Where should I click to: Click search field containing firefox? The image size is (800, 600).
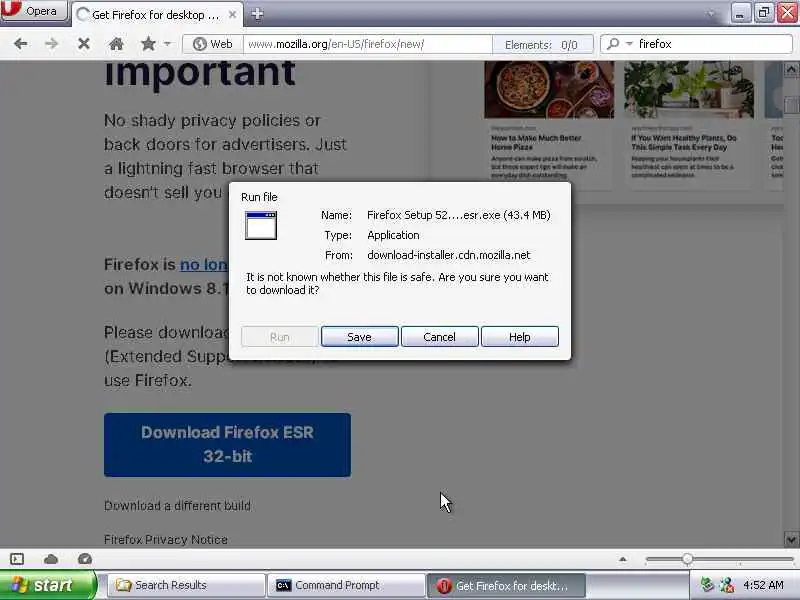click(713, 44)
